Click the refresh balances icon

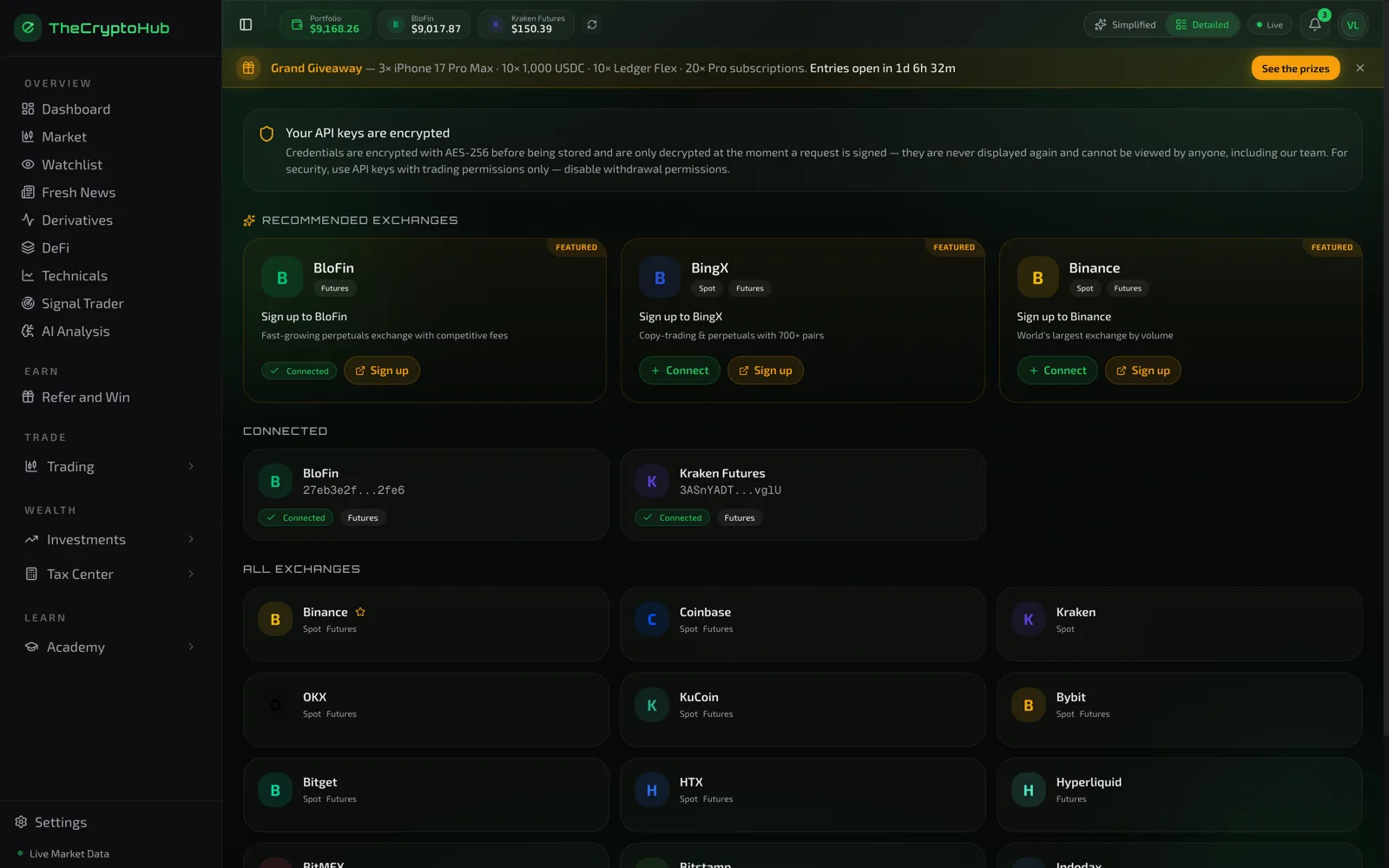click(592, 24)
